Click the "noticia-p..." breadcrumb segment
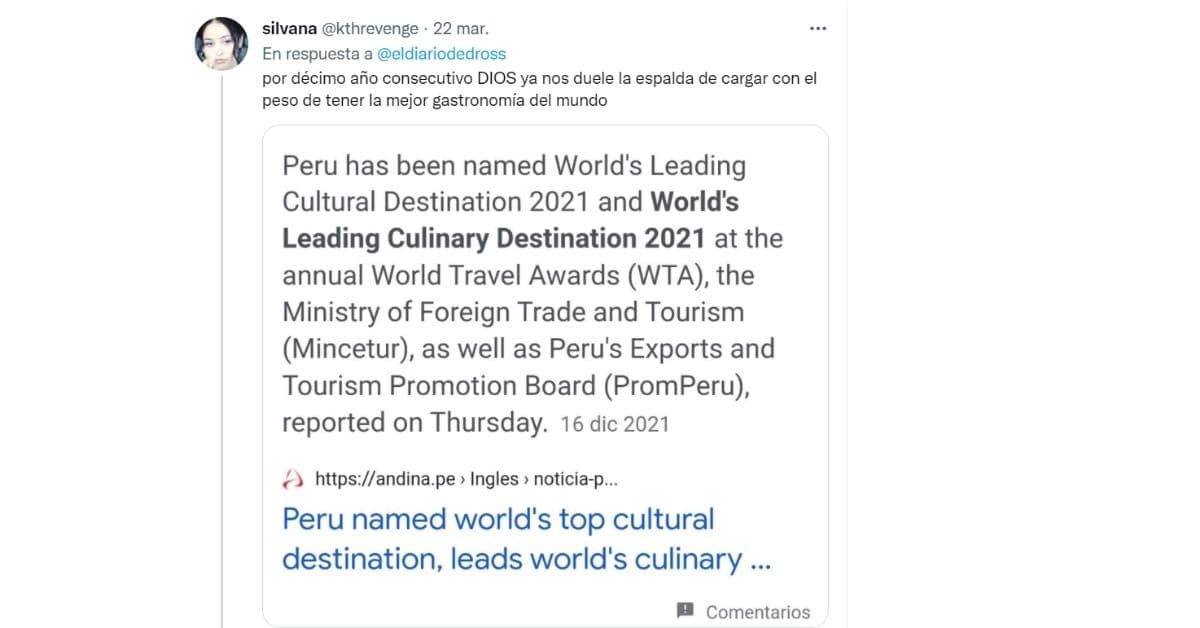This screenshot has width=1200, height=628. click(x=576, y=479)
